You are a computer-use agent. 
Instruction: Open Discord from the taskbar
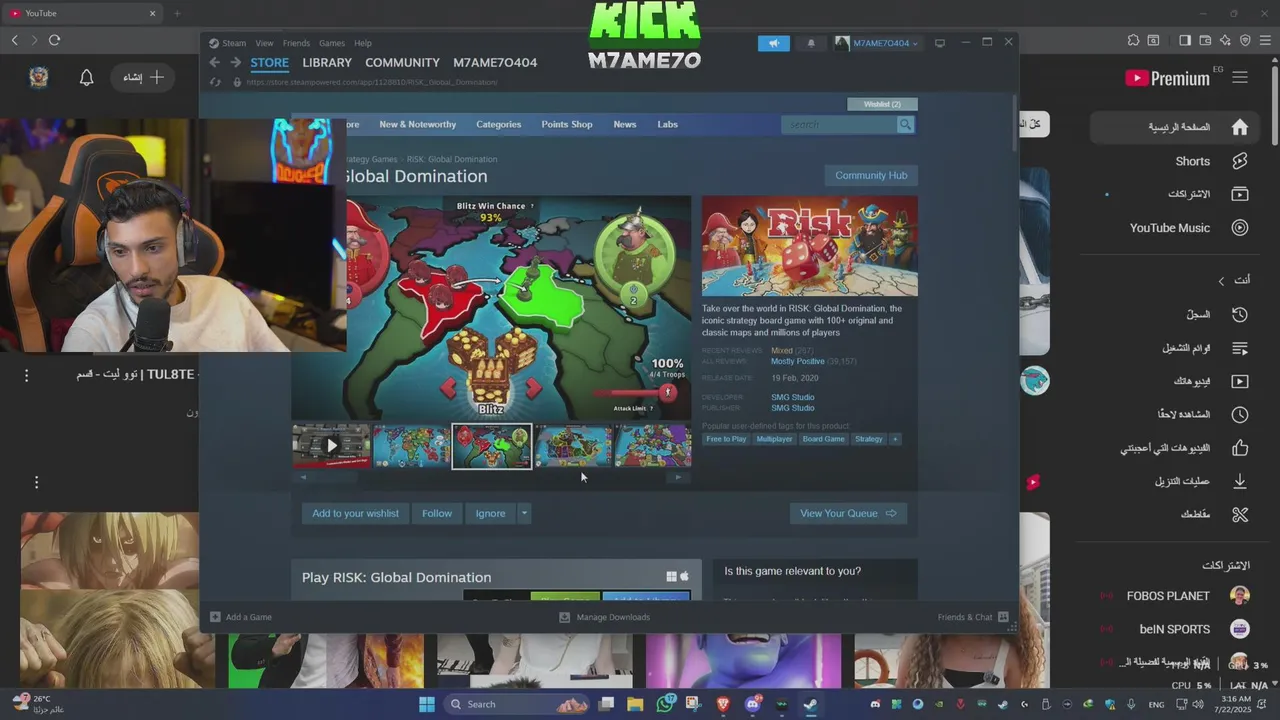tap(752, 704)
